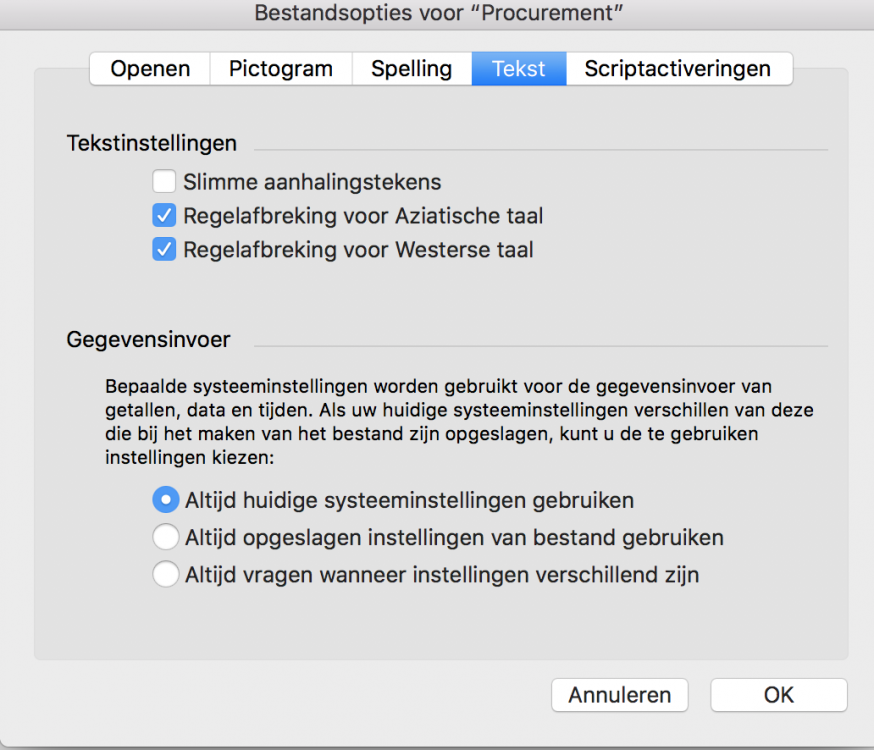Enable the Slimme aanhalingstekens checkbox
This screenshot has height=750, width=874.
(x=164, y=182)
